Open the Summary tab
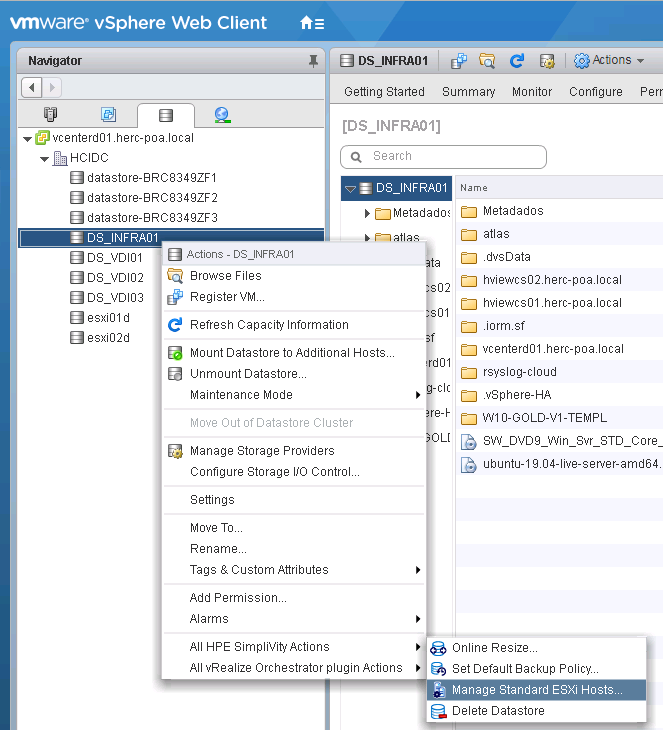663x730 pixels. [x=468, y=92]
